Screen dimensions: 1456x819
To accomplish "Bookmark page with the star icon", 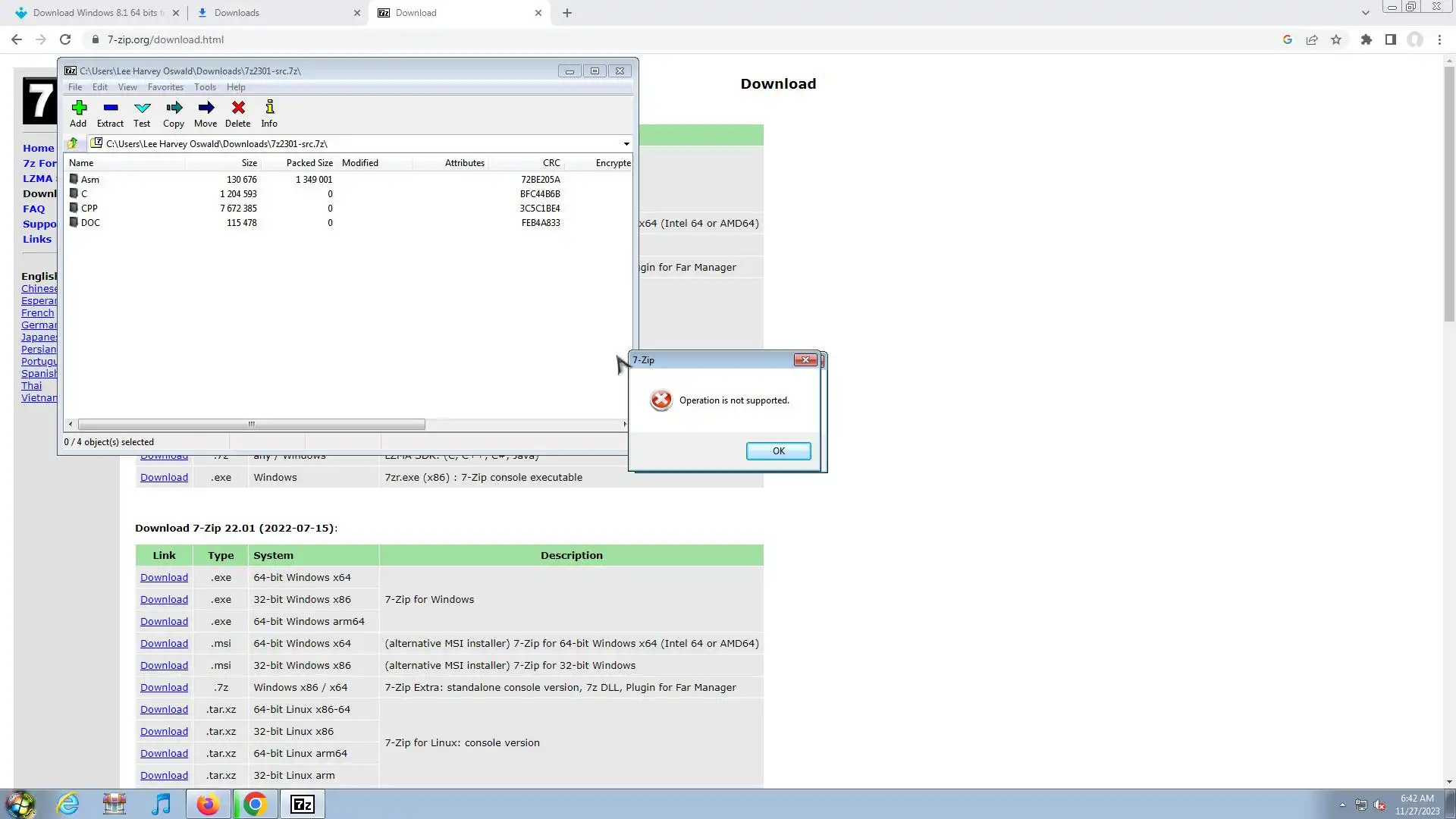I will click(1336, 39).
